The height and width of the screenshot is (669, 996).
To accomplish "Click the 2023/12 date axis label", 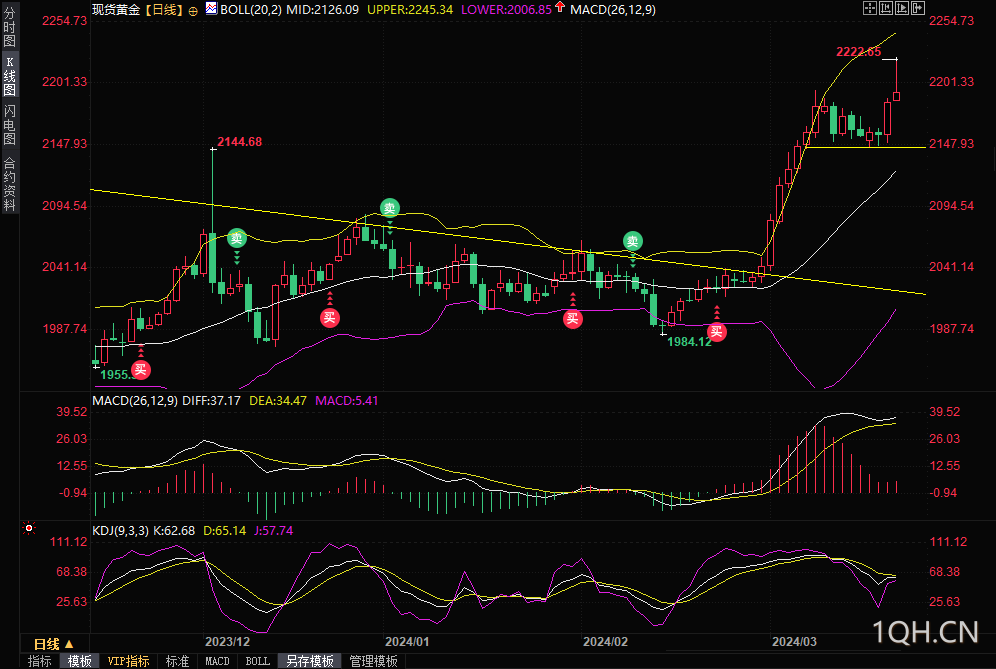I will [227, 642].
